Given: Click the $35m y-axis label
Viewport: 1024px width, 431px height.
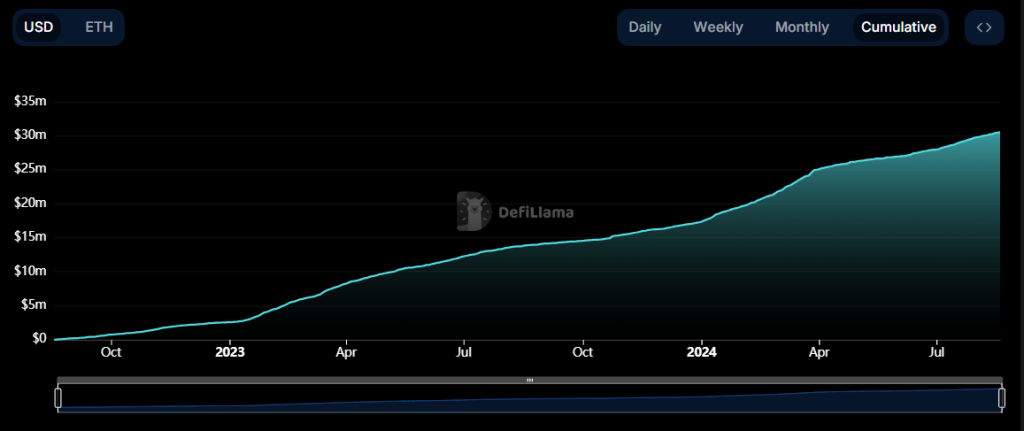Looking at the screenshot, I should pos(31,101).
